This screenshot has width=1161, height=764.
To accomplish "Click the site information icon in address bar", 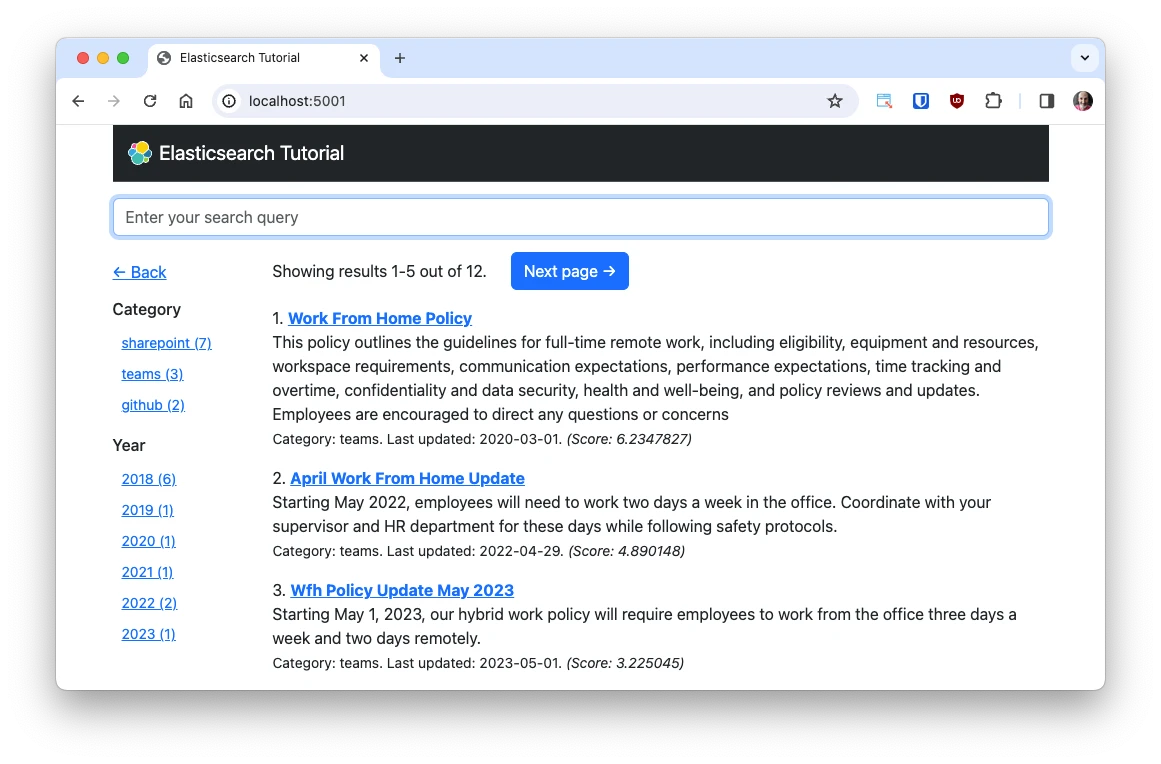I will pyautogui.click(x=230, y=100).
